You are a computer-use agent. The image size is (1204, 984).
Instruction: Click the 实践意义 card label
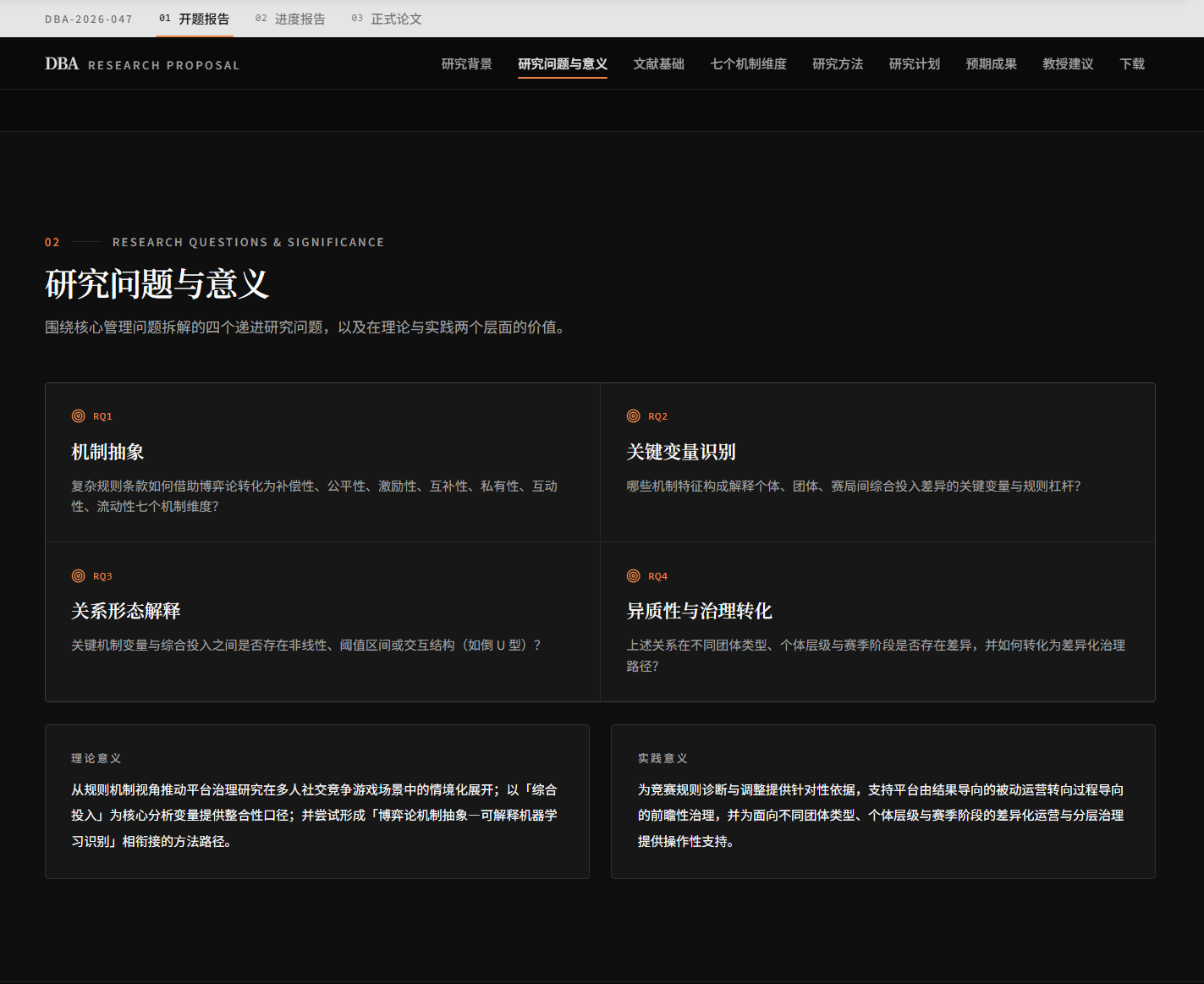[662, 759]
